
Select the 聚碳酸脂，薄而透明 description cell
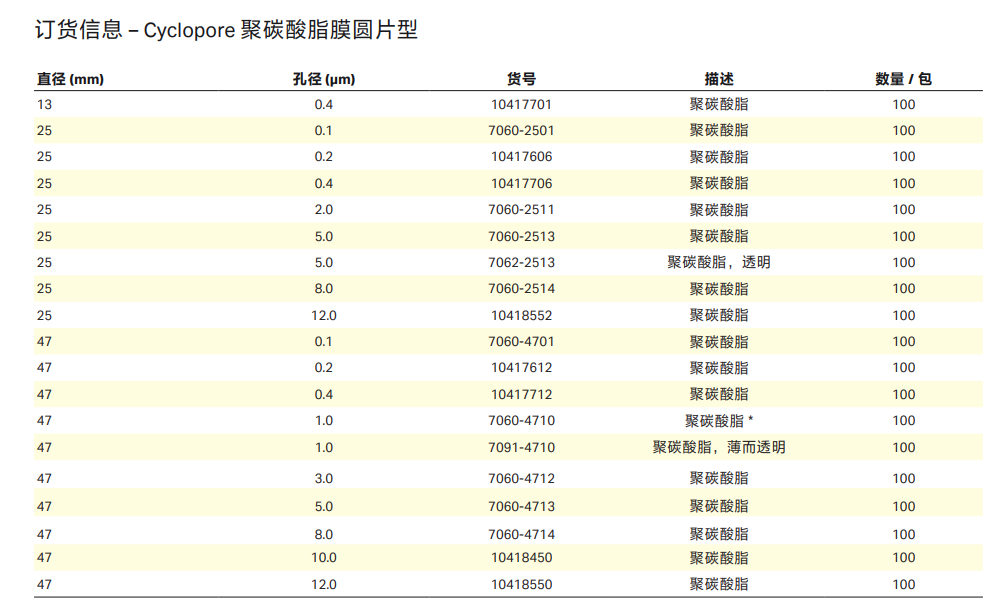point(718,447)
